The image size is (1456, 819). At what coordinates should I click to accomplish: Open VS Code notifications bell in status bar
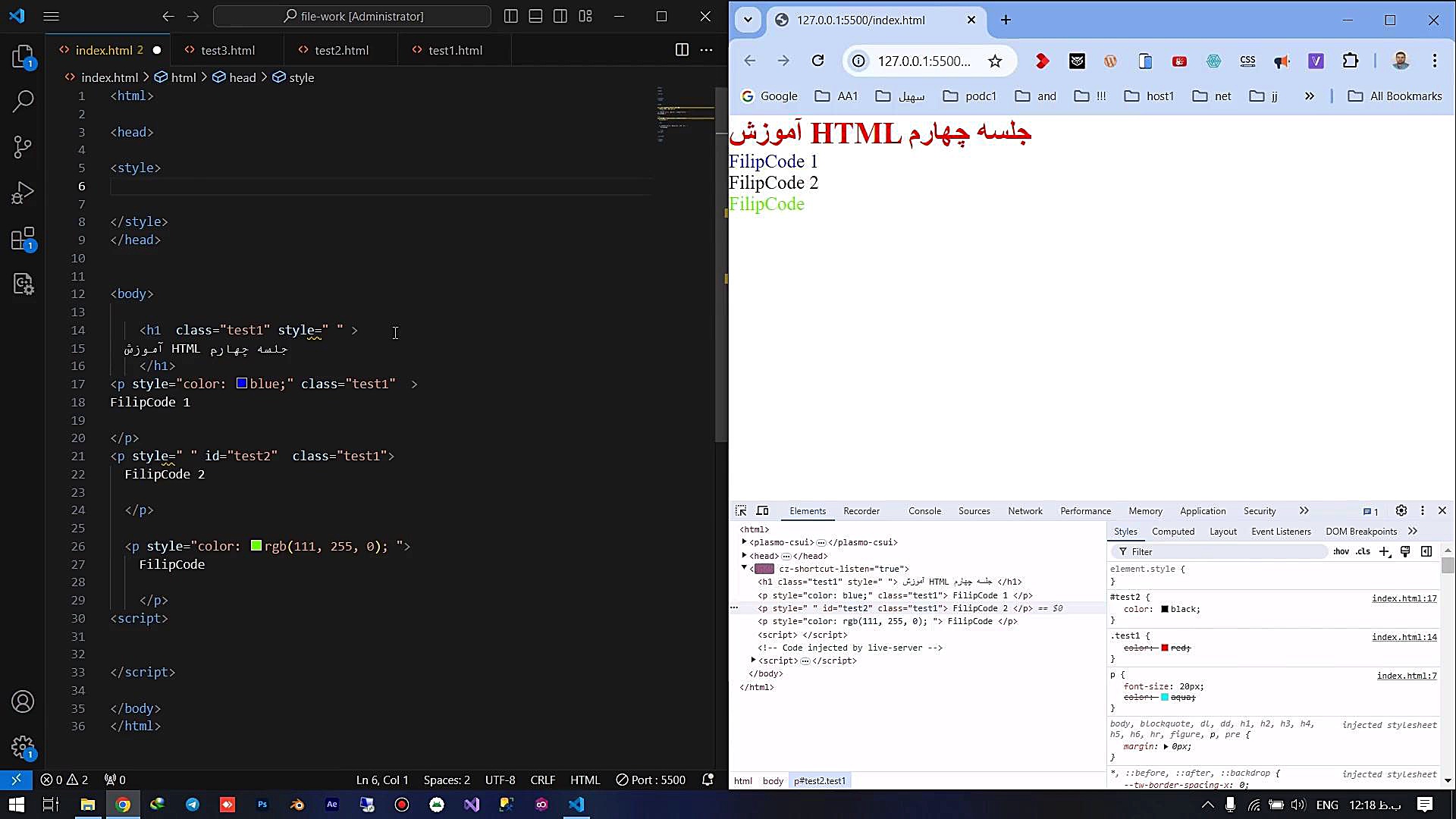click(708, 780)
